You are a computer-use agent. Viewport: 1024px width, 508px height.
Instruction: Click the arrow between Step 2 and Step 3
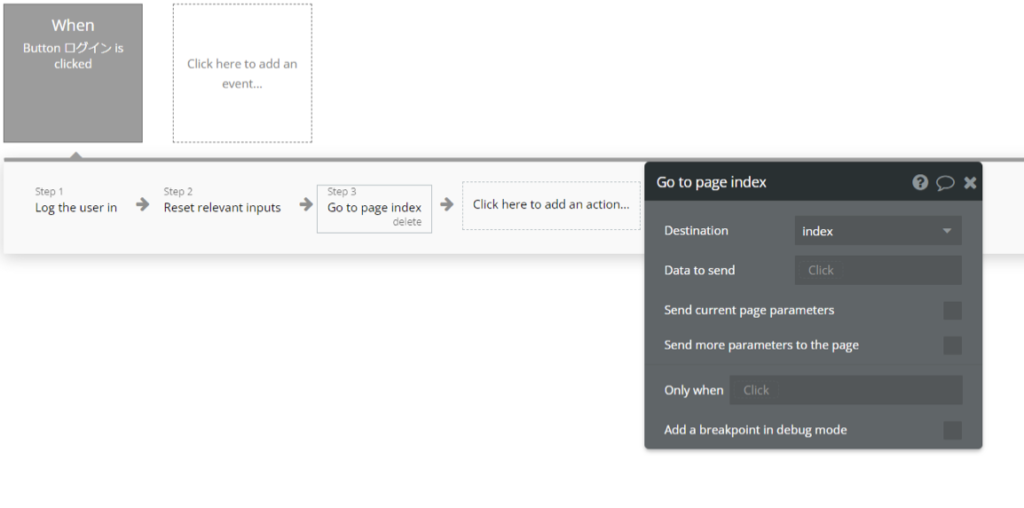pyautogui.click(x=305, y=204)
